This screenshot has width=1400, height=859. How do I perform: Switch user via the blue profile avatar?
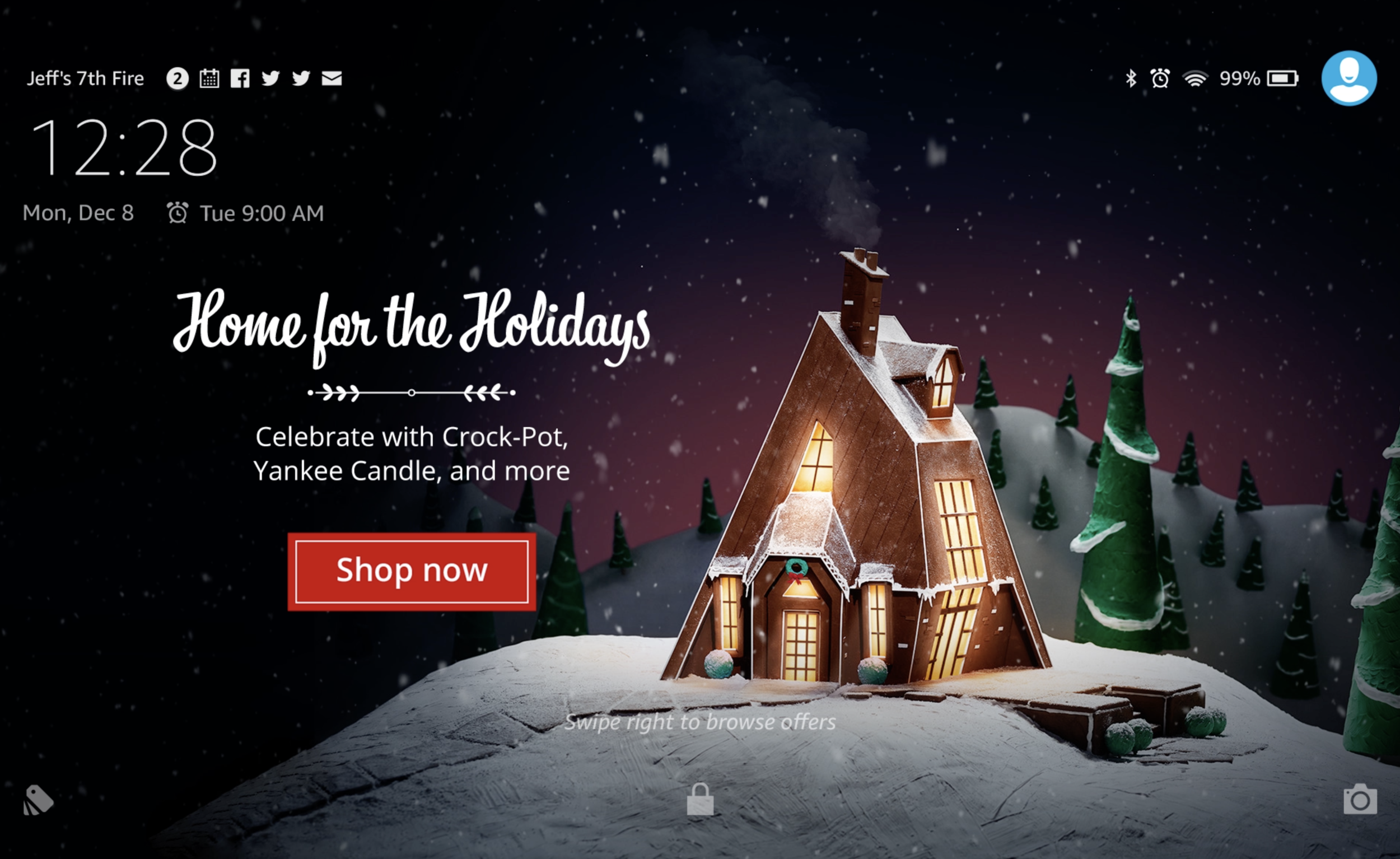tap(1349, 78)
